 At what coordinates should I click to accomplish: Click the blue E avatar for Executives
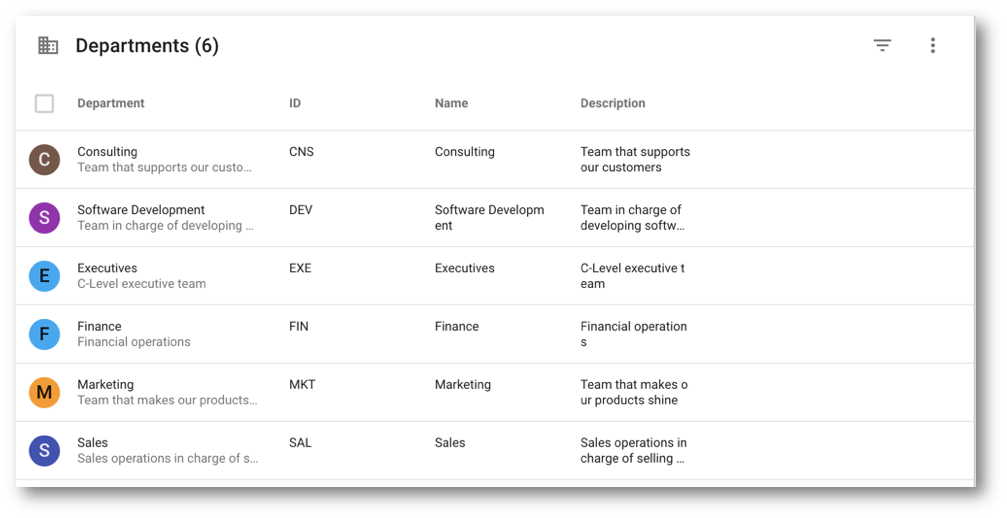coord(44,276)
